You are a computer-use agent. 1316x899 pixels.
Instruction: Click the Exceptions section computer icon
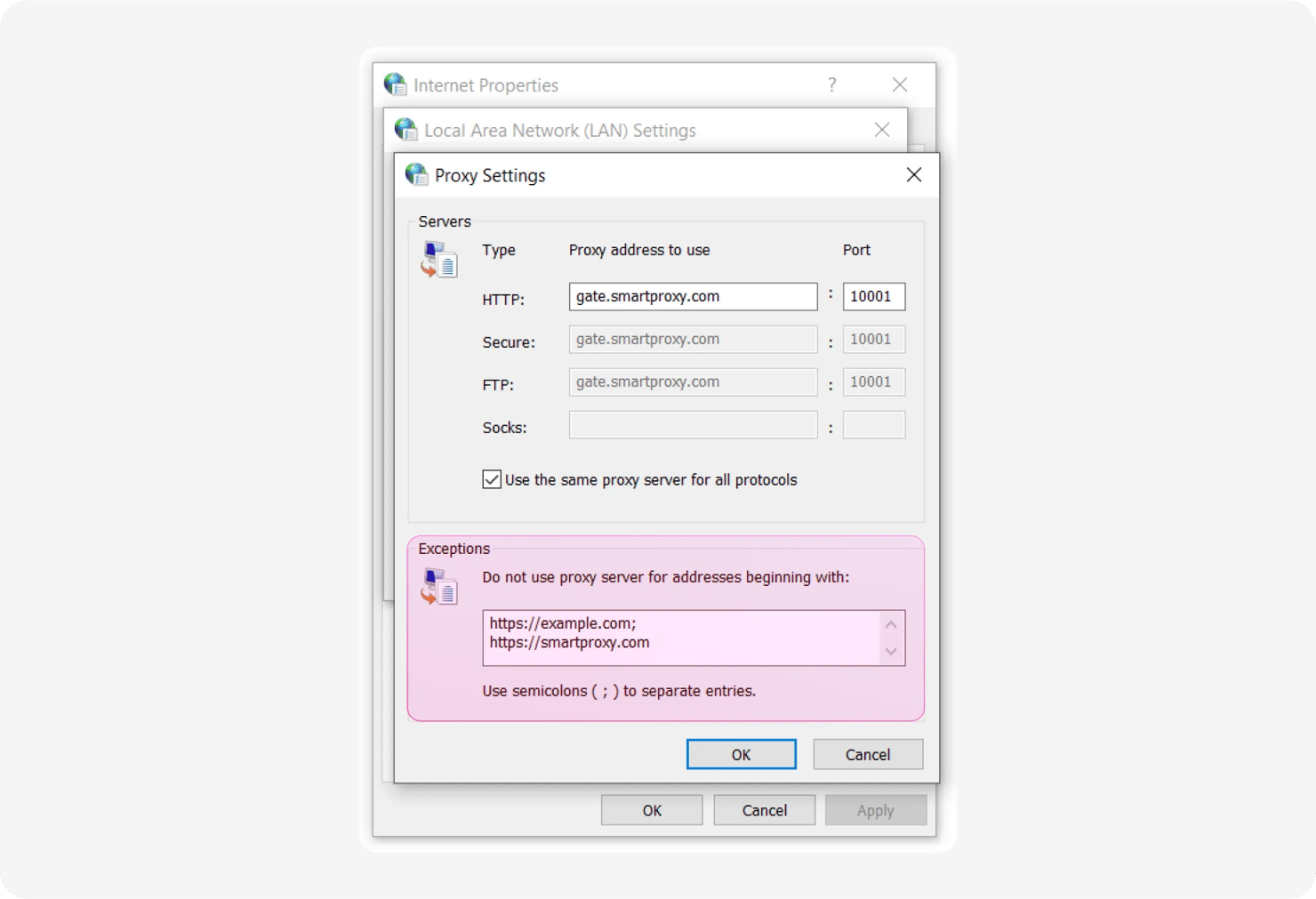(438, 587)
